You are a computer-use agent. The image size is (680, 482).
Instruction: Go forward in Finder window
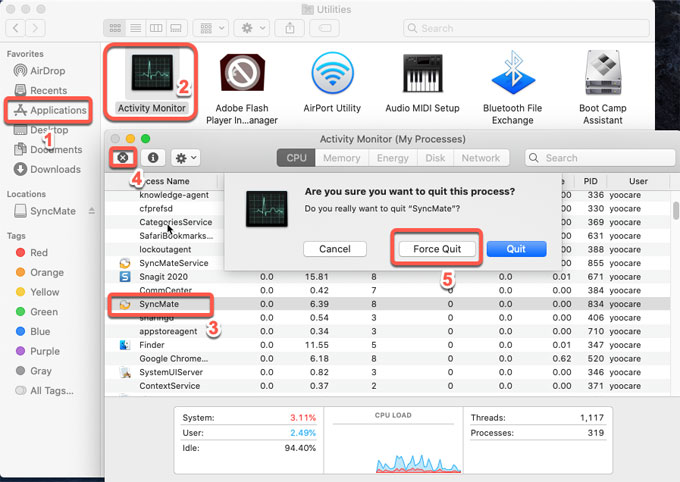(35, 28)
